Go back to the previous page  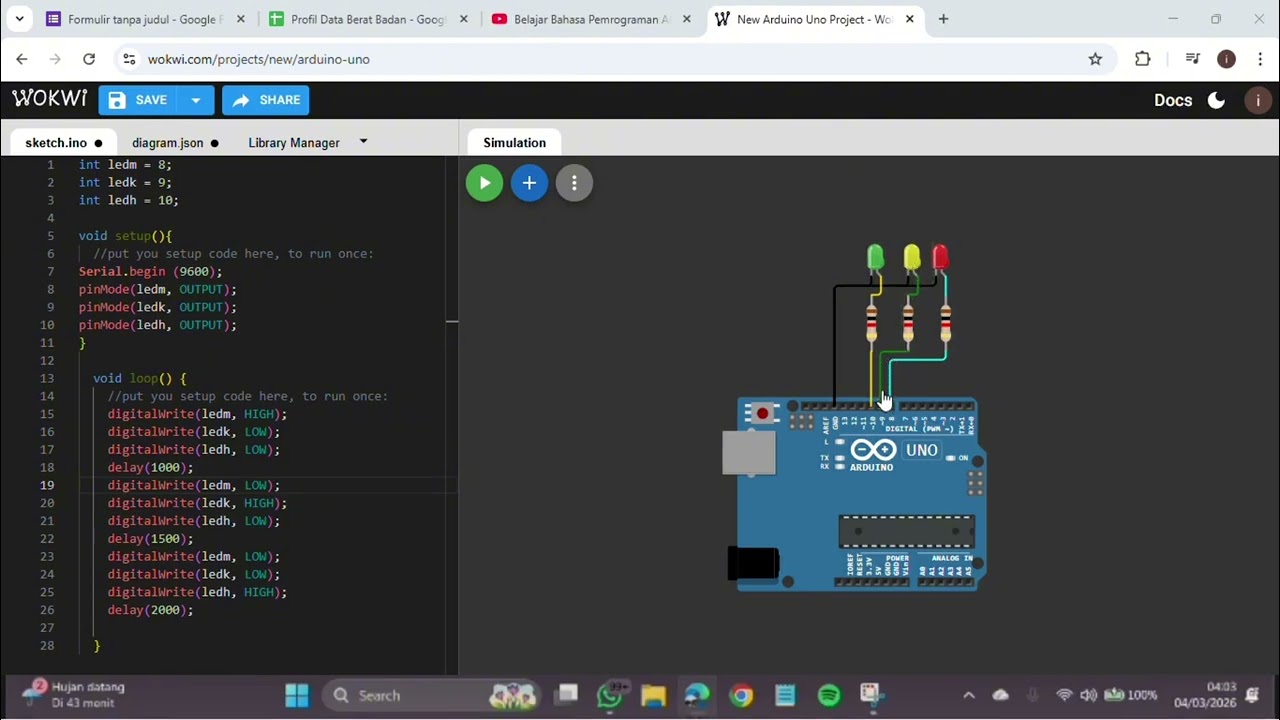pyautogui.click(x=22, y=59)
